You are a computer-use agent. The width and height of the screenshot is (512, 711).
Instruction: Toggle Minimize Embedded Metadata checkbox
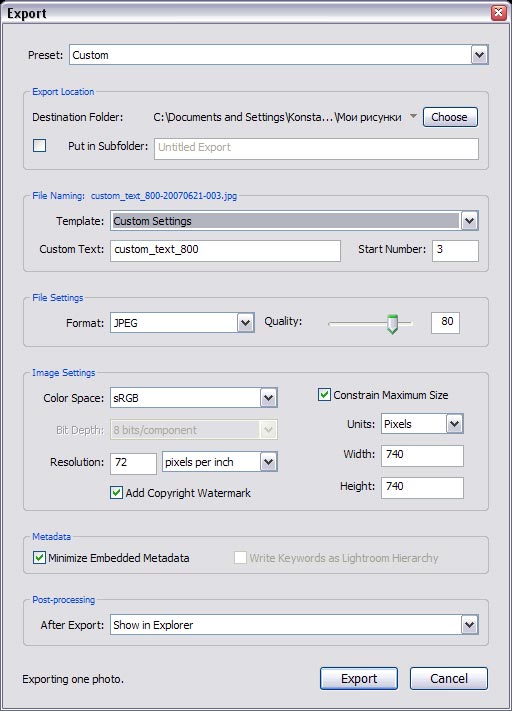[x=39, y=557]
